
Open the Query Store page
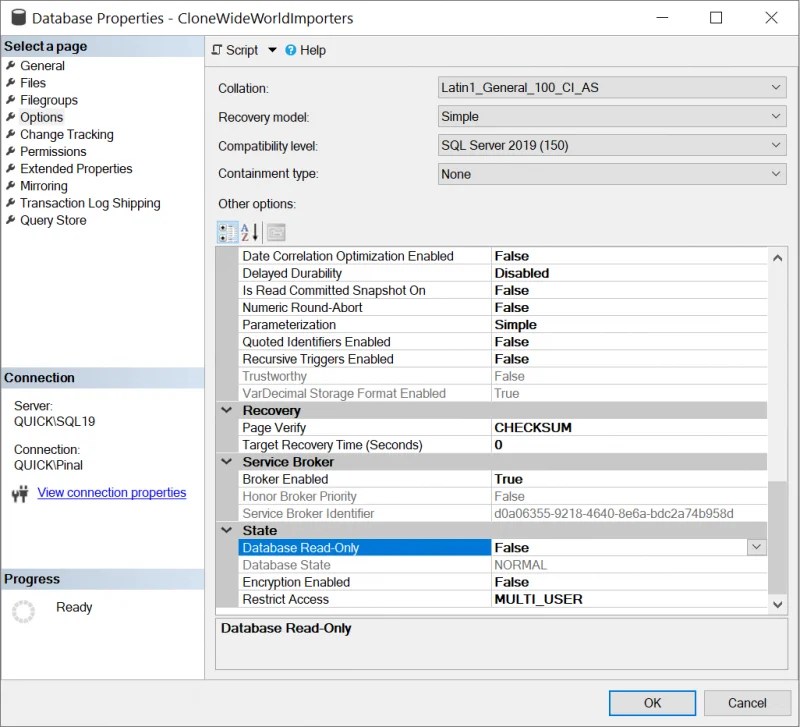click(53, 220)
